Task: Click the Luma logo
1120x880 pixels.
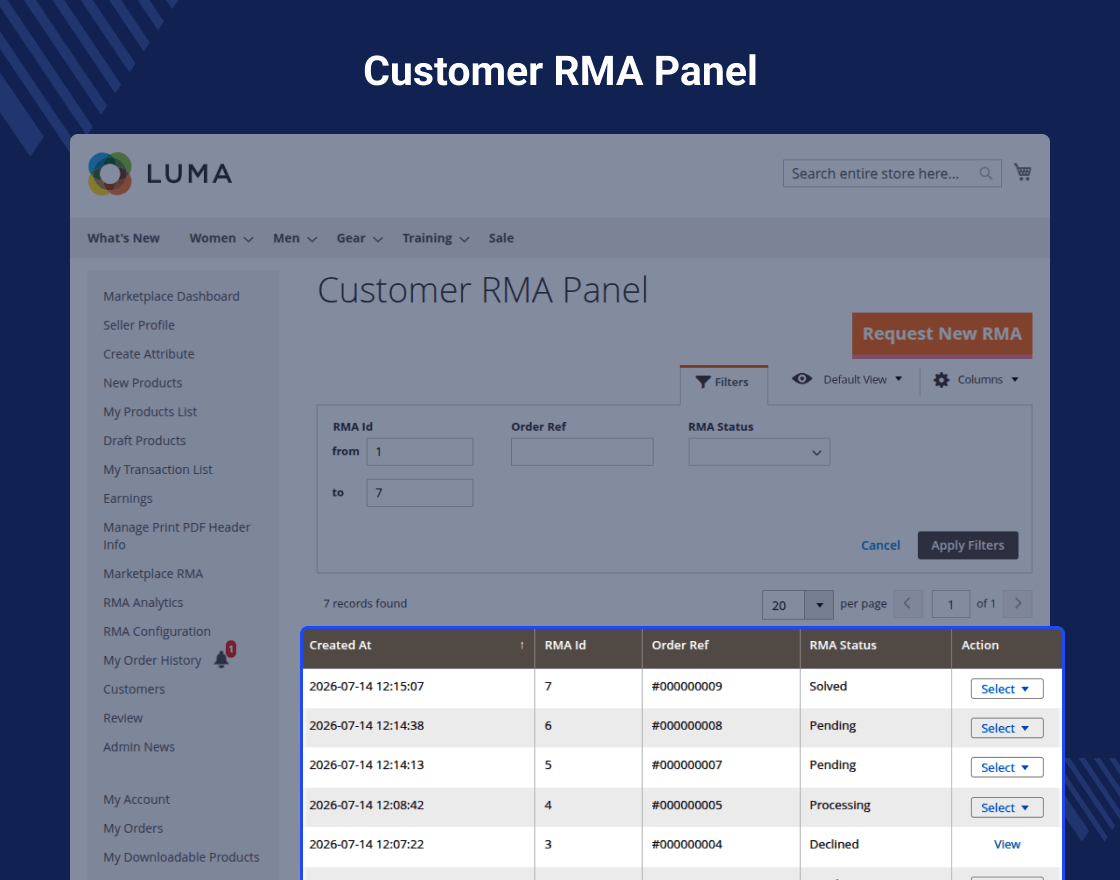Action: point(161,174)
